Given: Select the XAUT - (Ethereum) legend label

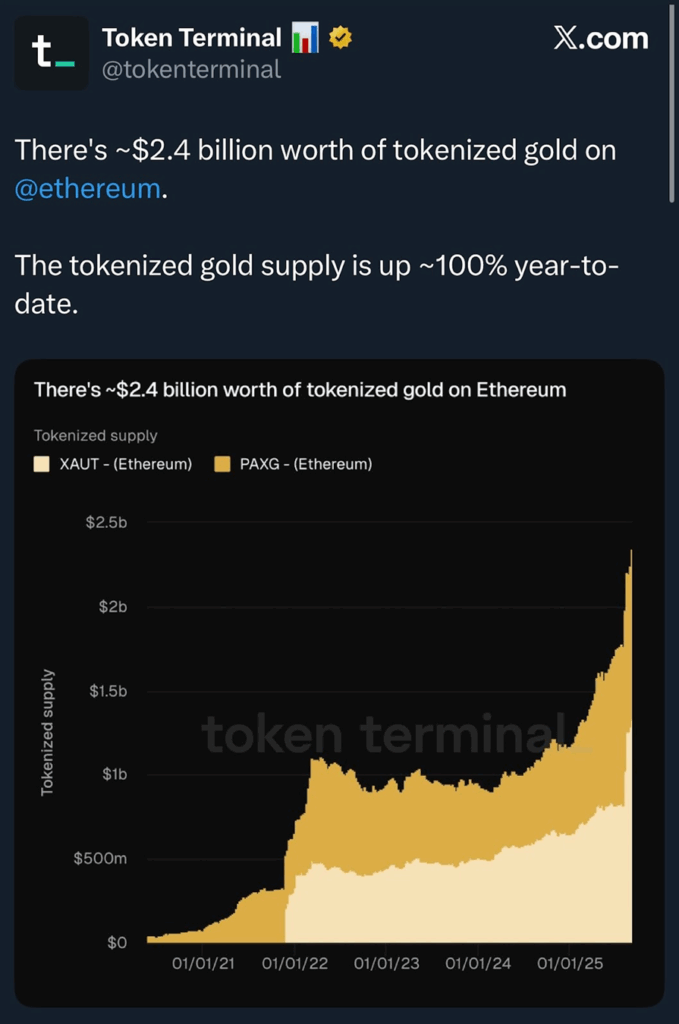Looking at the screenshot, I should 126,464.
